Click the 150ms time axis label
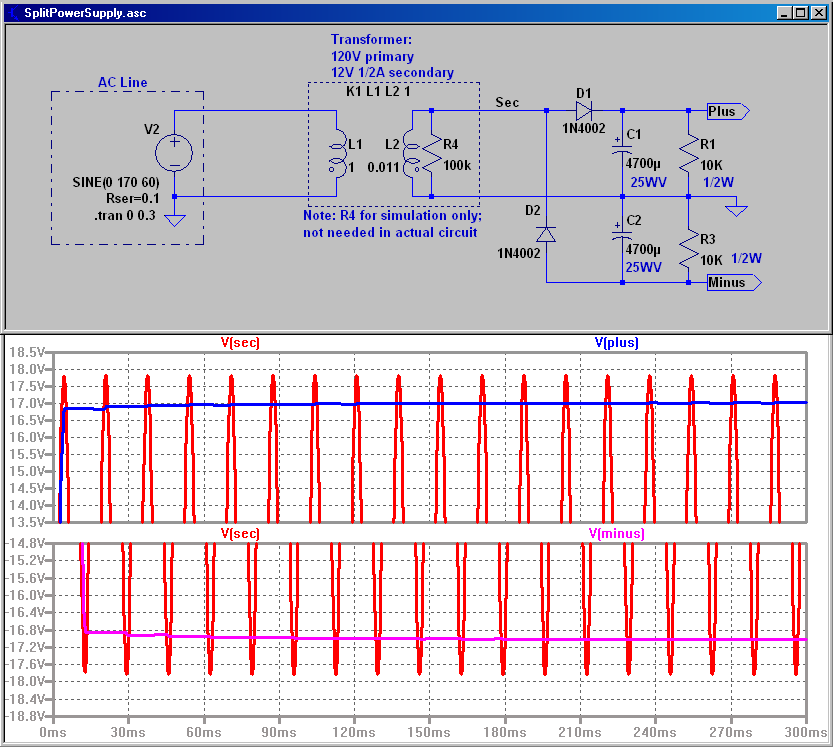 pyautogui.click(x=429, y=733)
